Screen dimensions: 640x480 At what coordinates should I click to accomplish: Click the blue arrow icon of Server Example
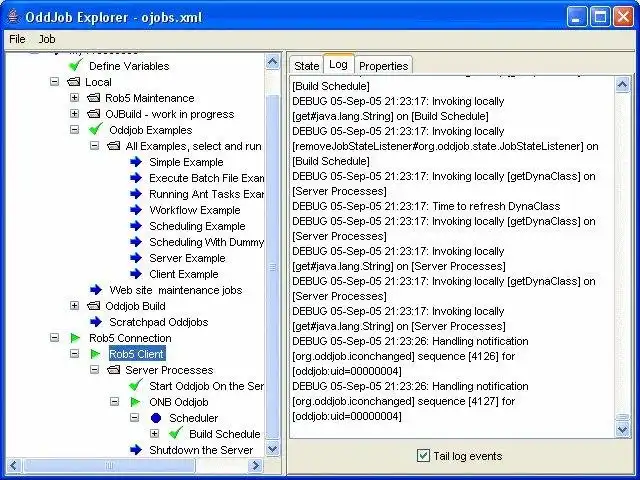[x=136, y=258]
